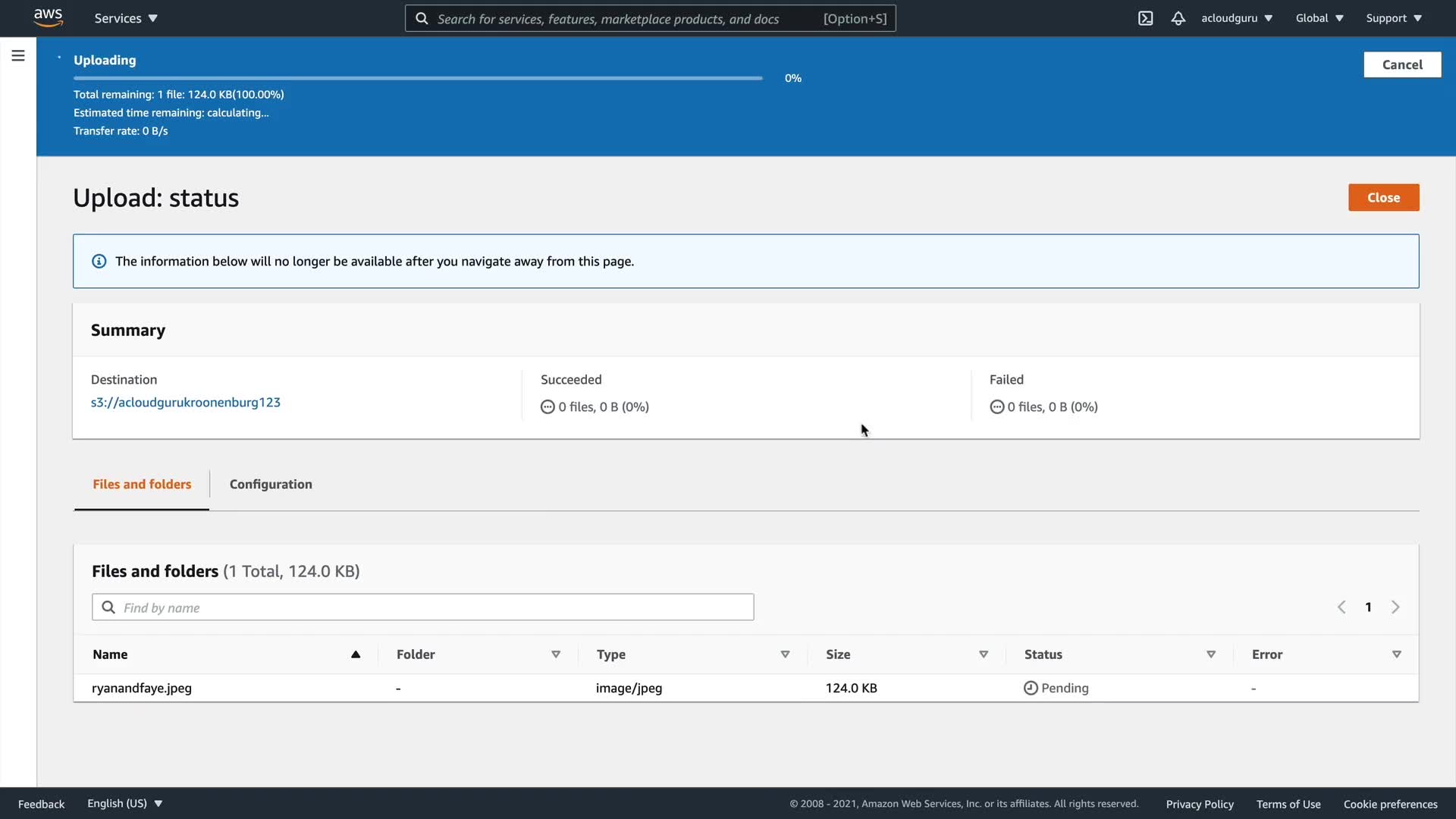1456x819 pixels.
Task: Sort by the Size column arrow
Action: (x=984, y=654)
